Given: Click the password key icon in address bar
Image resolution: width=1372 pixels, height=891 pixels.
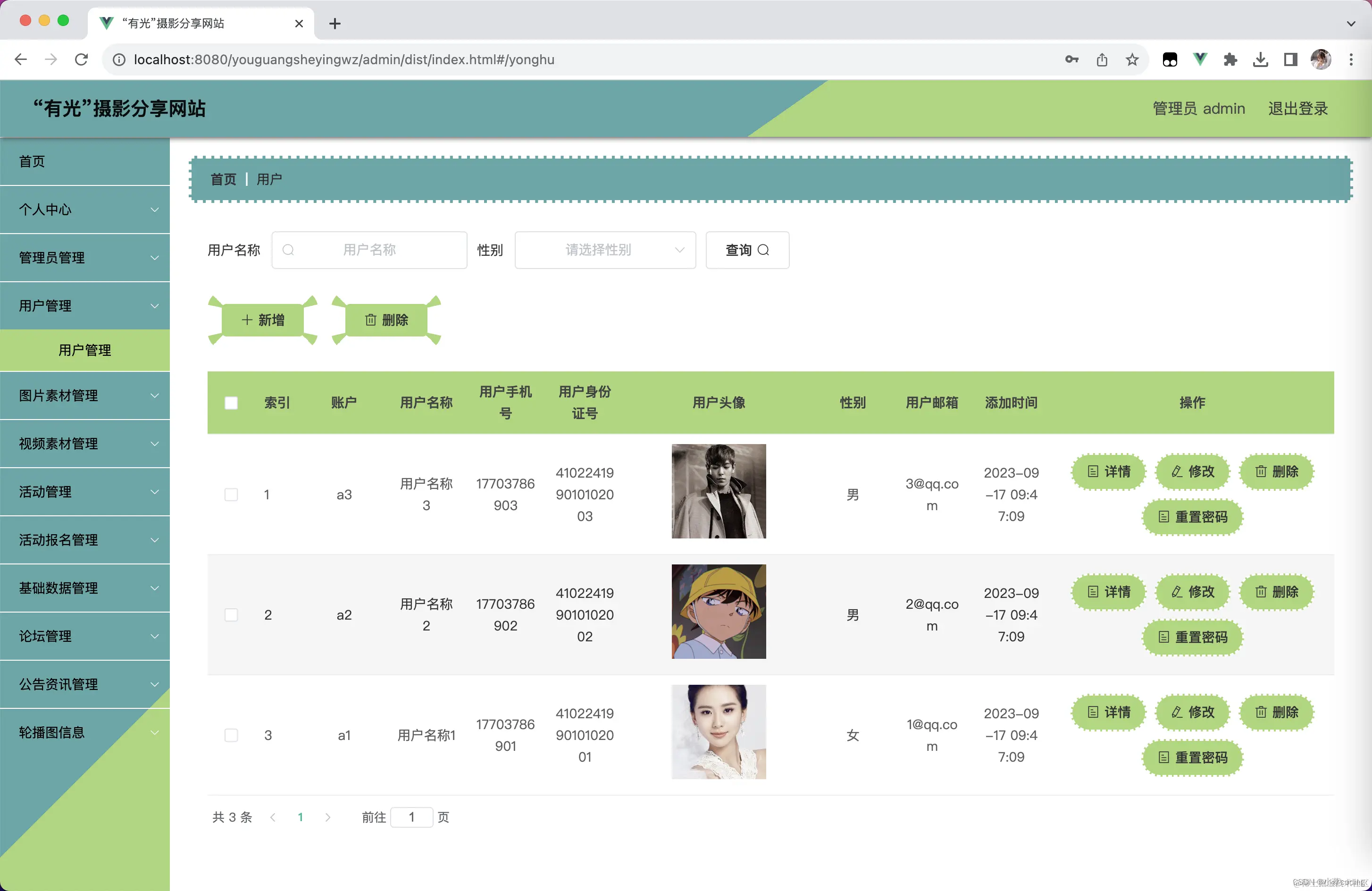Looking at the screenshot, I should 1071,59.
